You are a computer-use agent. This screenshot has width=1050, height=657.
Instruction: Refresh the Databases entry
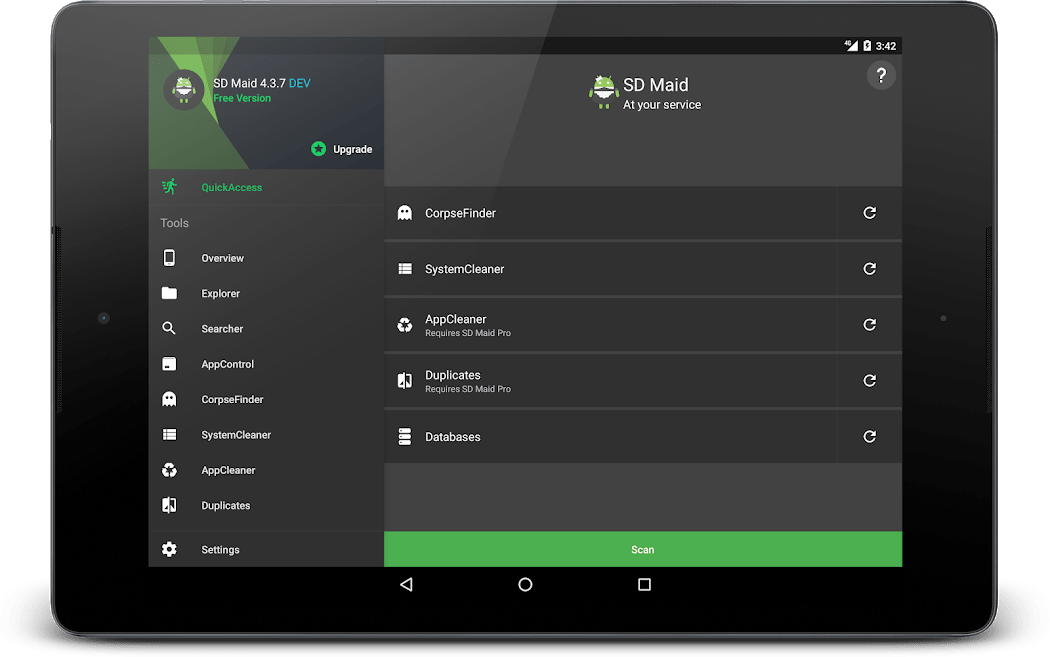coord(869,436)
